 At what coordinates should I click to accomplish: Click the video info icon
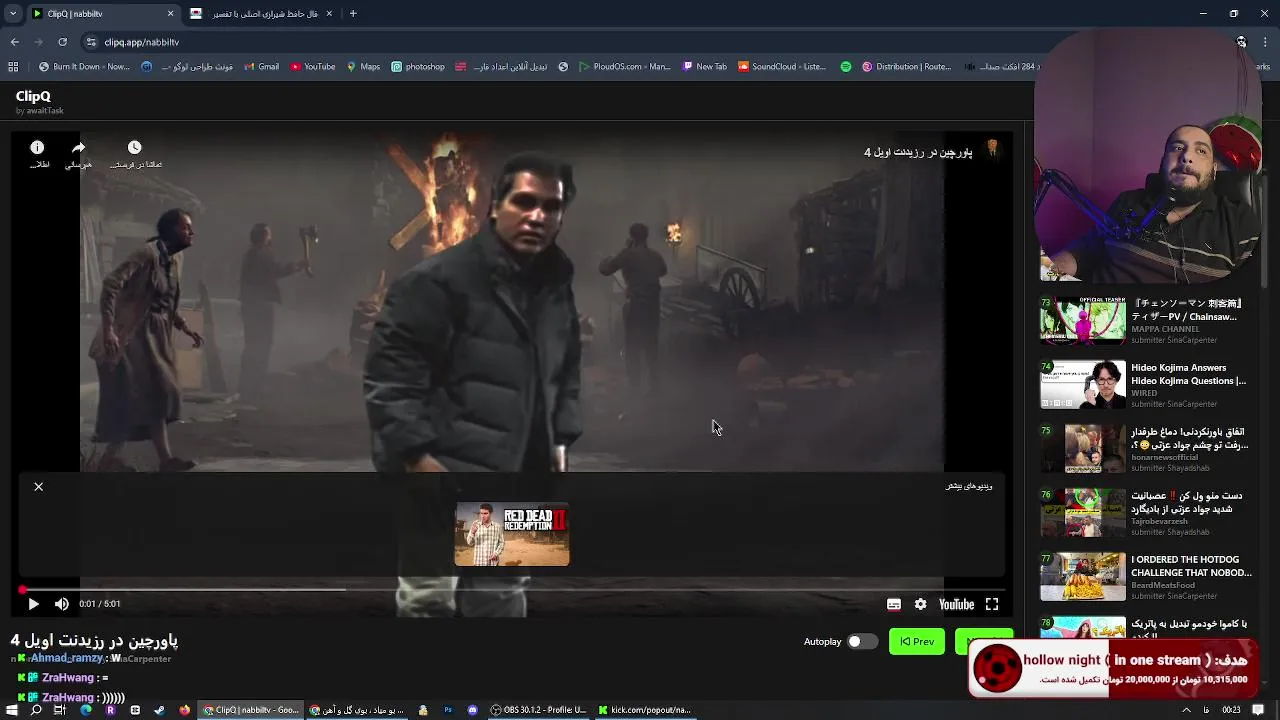[37, 148]
